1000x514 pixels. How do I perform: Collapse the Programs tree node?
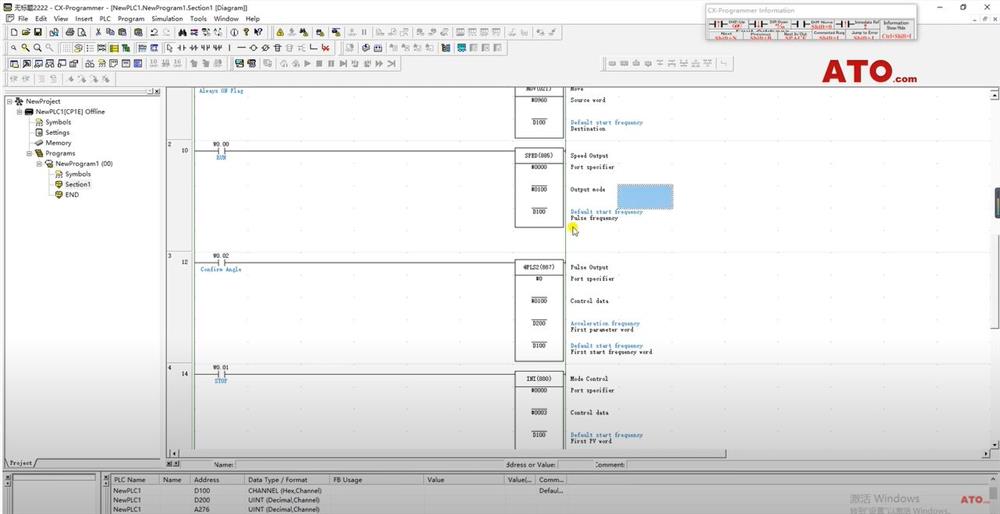point(30,153)
